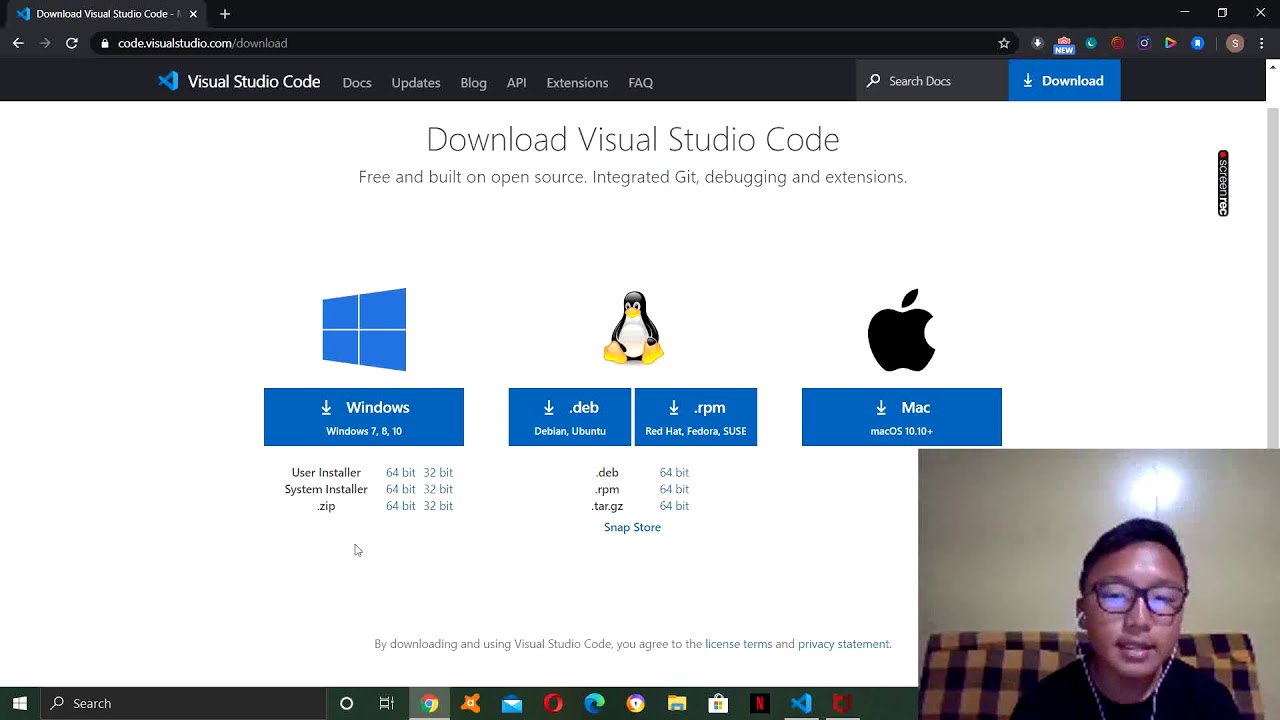Click Linux .deb 64 bit link
The height and width of the screenshot is (720, 1280).
click(x=674, y=472)
